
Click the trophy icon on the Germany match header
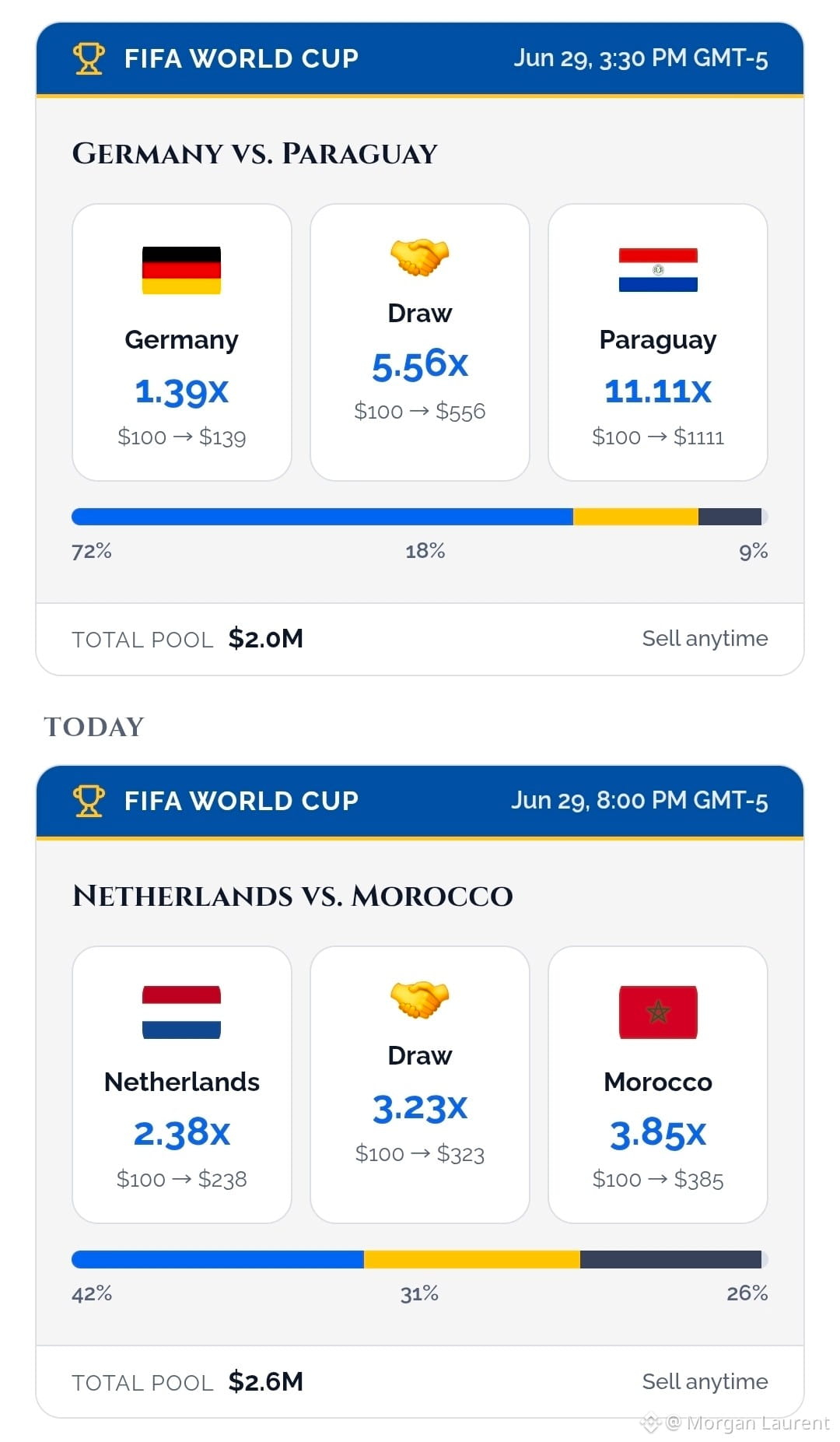89,58
